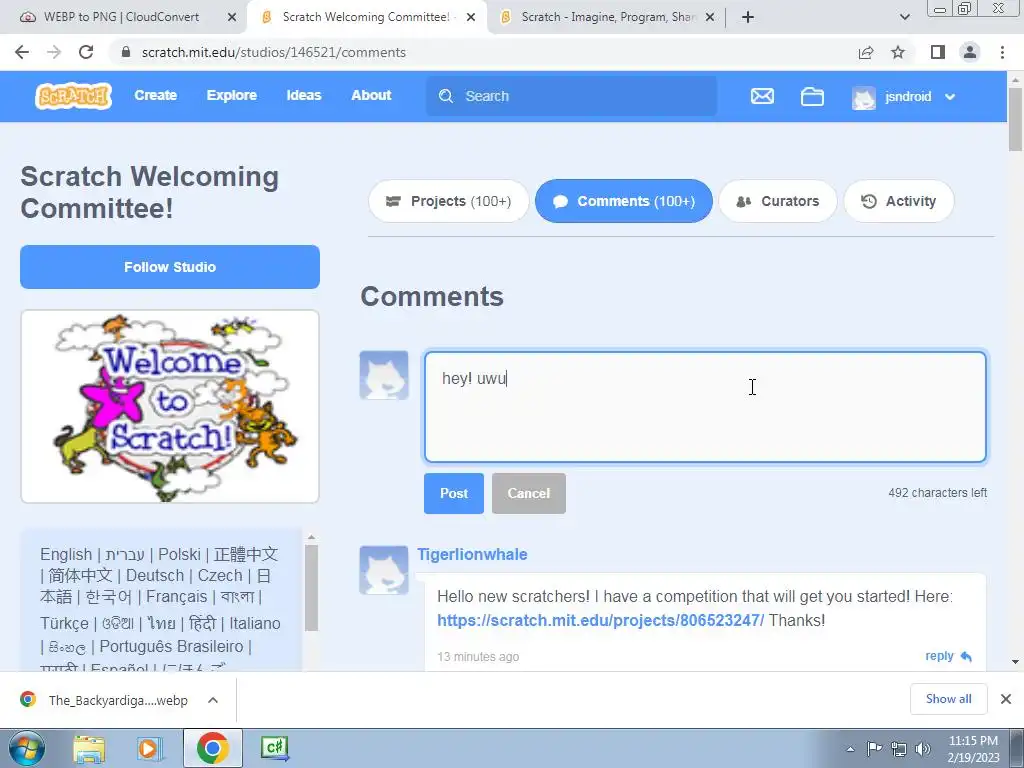Open Tigerlionwhale's profile link

coord(472,554)
